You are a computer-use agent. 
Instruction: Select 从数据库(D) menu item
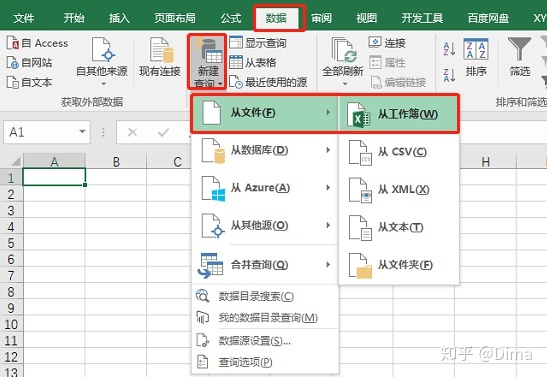pos(265,150)
